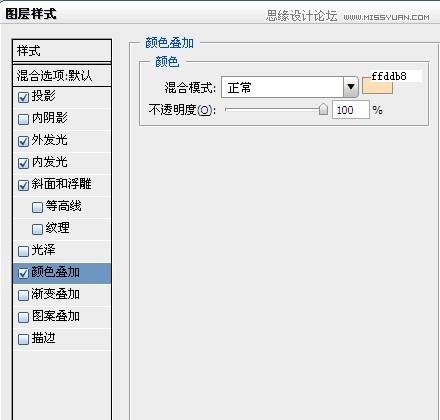Open the 纹理 sub-item label
Screen dimensions: 440x420
click(x=58, y=228)
